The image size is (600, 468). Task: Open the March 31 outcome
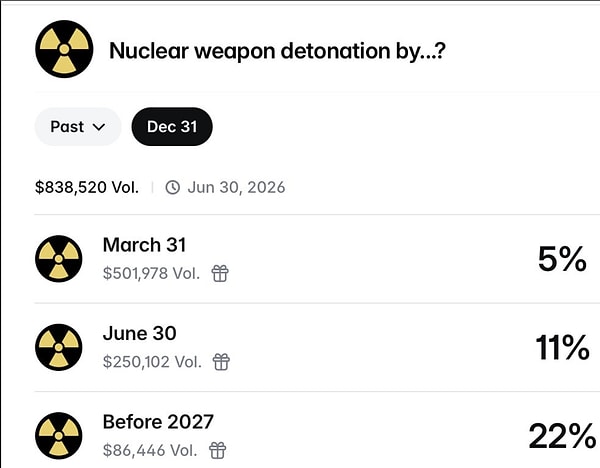[144, 245]
